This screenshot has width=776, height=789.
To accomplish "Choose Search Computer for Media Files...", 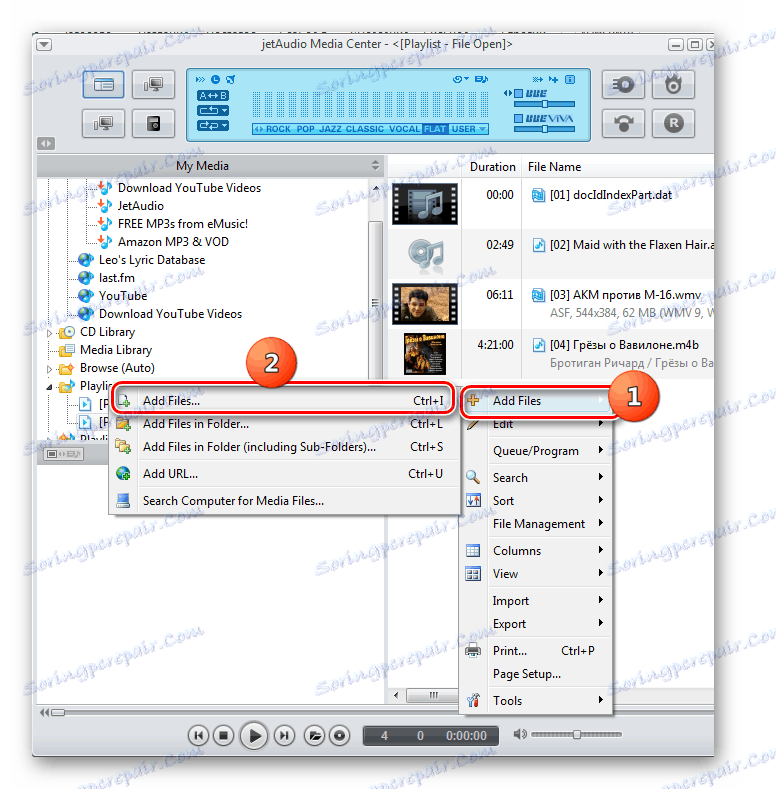I will click(283, 501).
